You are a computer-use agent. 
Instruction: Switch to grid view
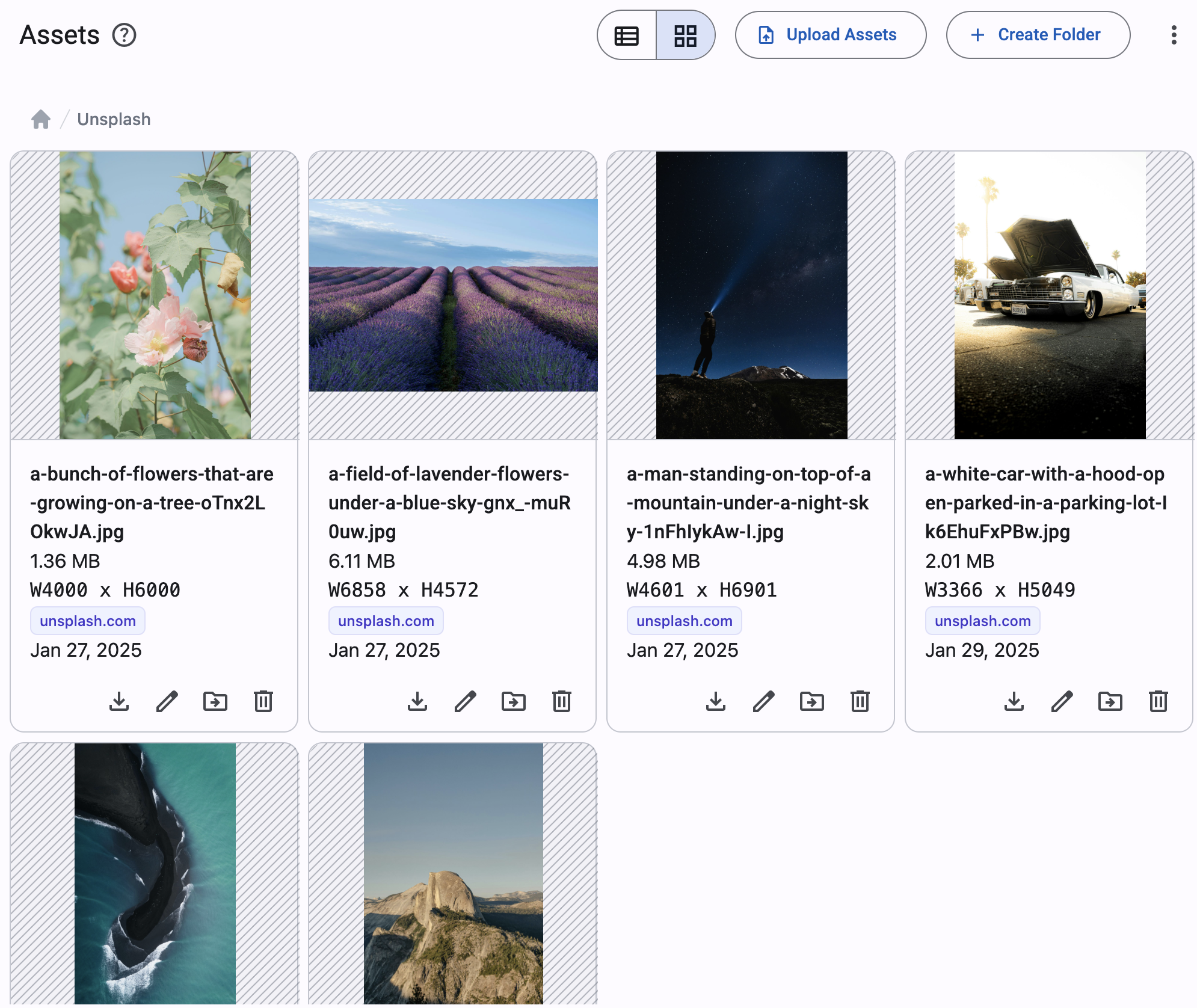(x=685, y=35)
